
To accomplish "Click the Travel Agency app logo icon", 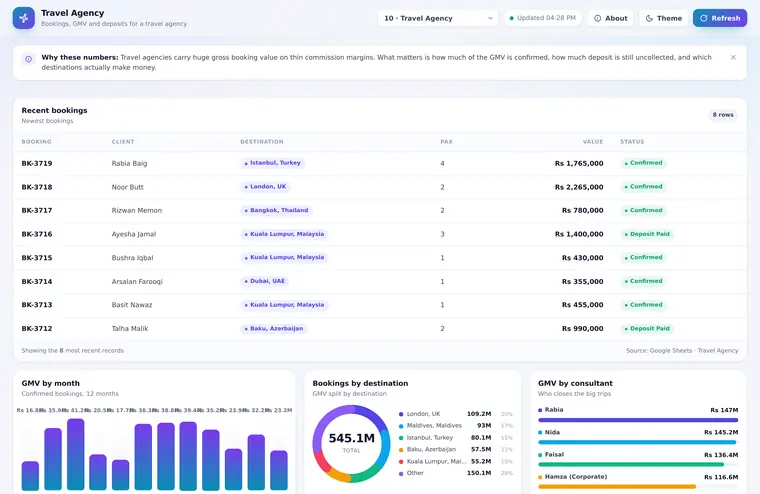I will 24,18.
